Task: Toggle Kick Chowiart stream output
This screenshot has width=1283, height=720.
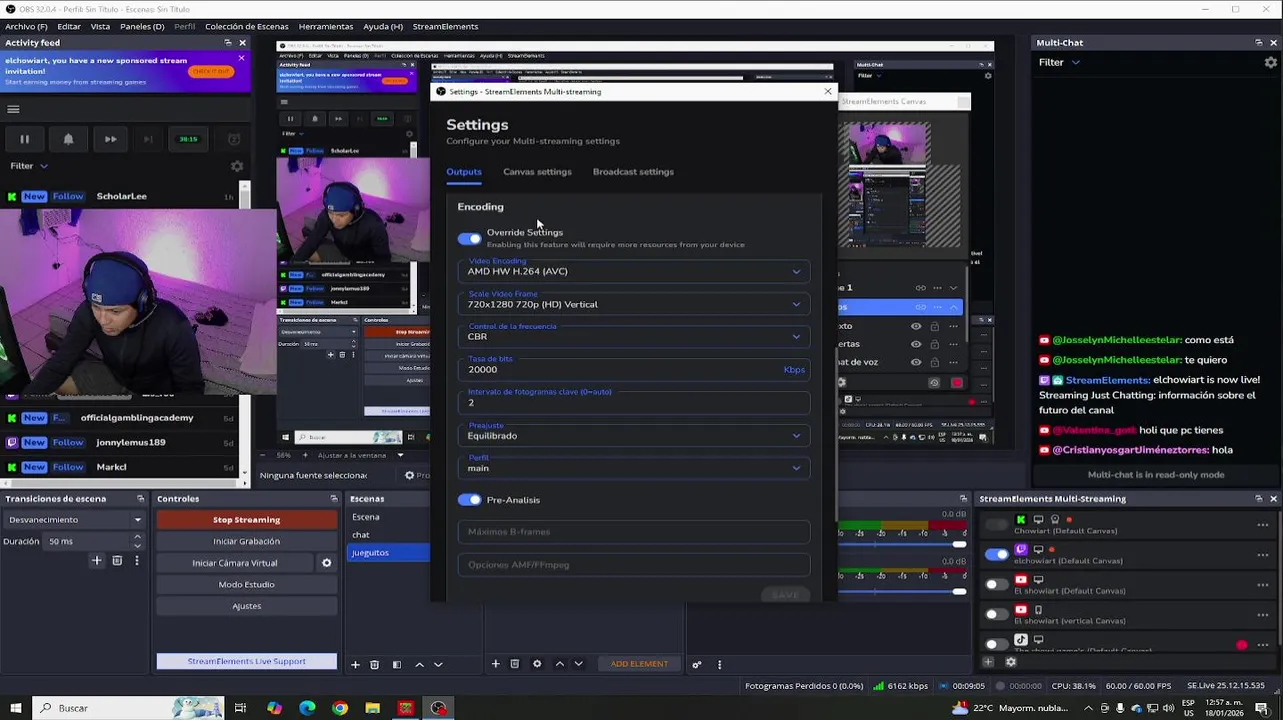Action: pos(996,525)
